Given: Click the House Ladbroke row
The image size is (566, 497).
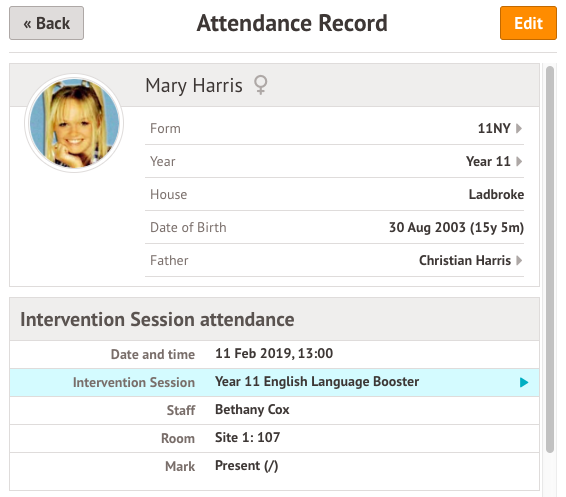Looking at the screenshot, I should coord(334,195).
